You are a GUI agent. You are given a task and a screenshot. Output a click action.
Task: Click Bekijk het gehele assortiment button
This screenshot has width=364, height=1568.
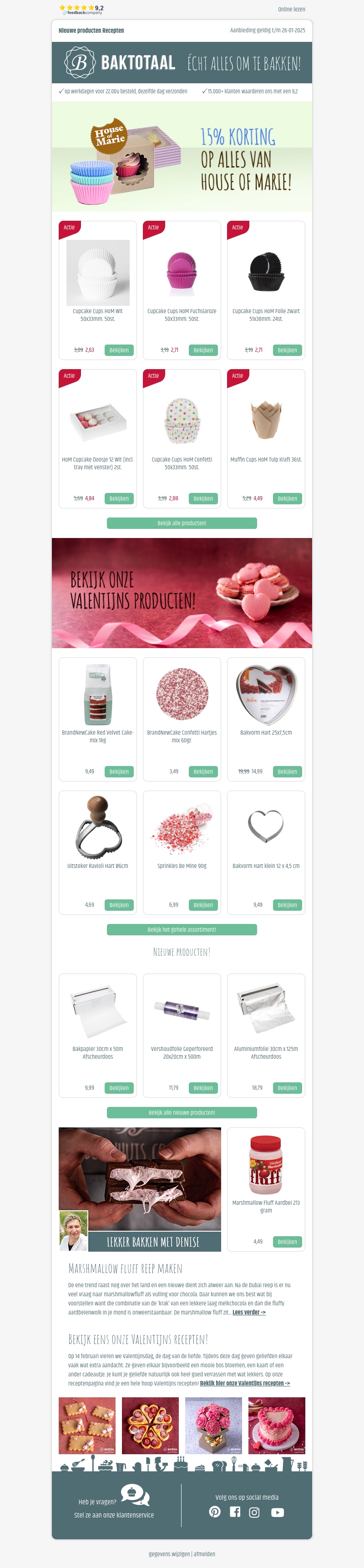[x=182, y=929]
